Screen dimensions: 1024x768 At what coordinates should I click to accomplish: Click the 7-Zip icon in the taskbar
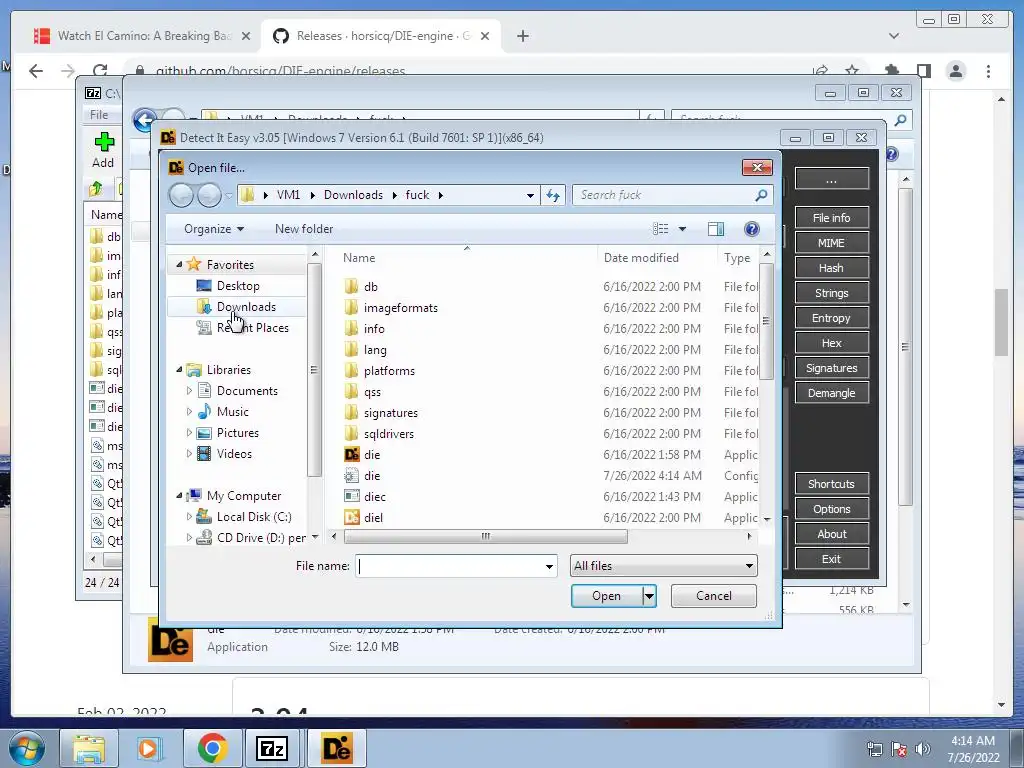click(x=271, y=748)
